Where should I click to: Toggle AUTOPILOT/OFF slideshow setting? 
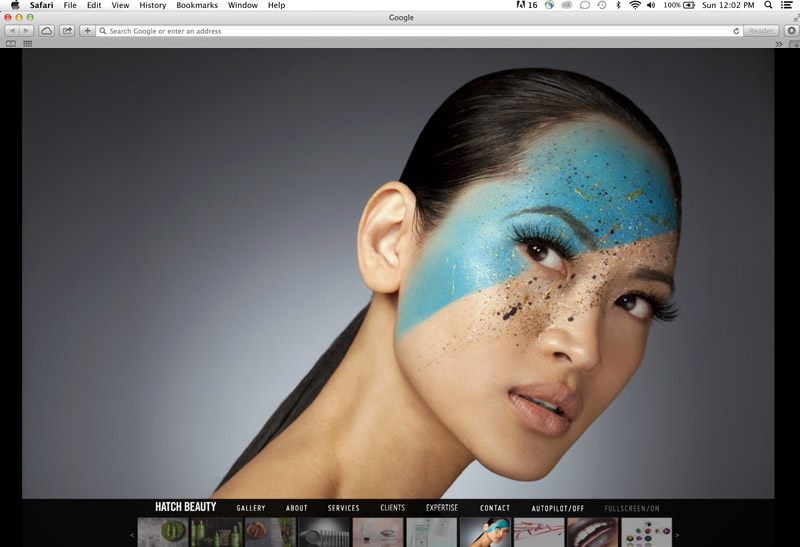pyautogui.click(x=558, y=508)
